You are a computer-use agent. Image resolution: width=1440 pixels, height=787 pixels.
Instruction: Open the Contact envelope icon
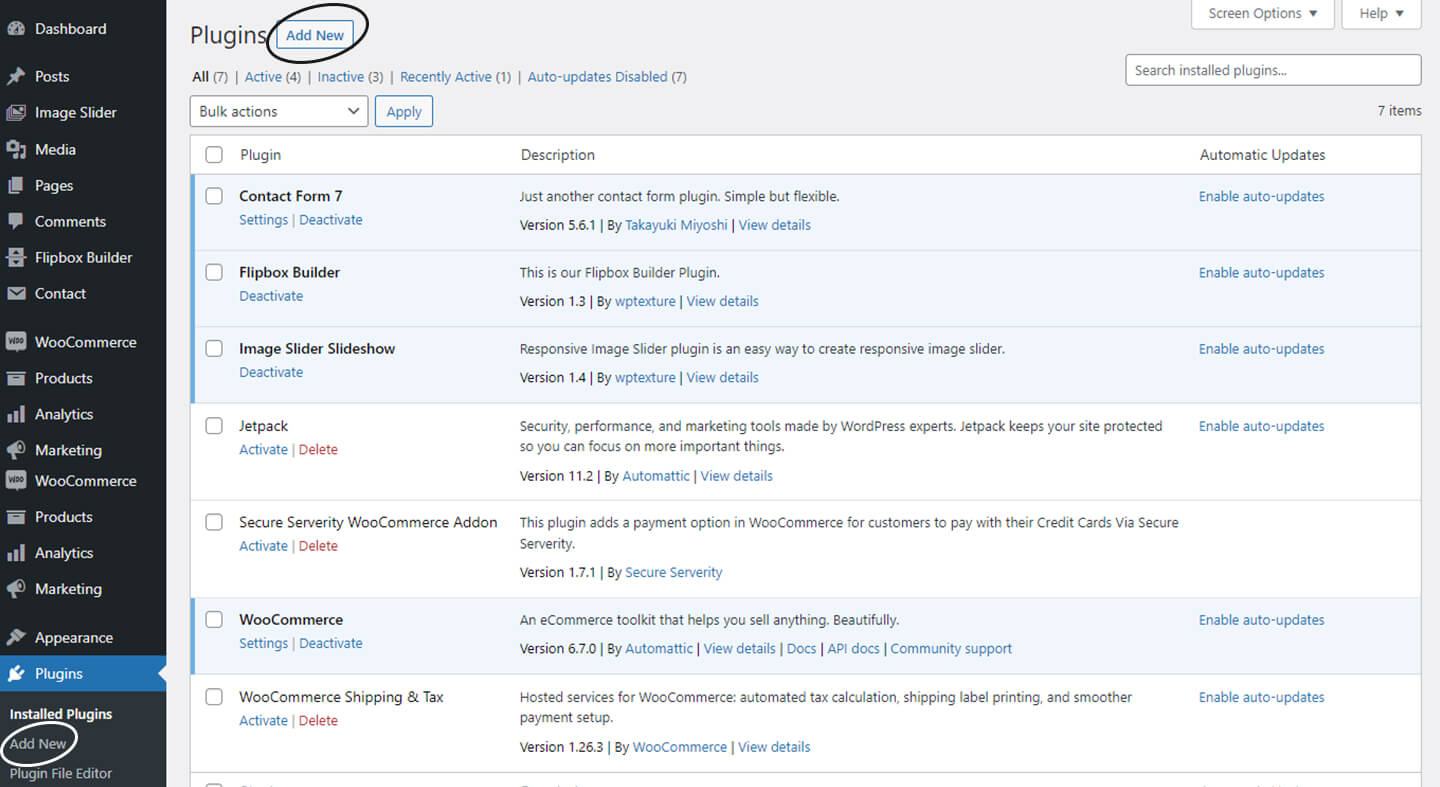click(x=16, y=293)
